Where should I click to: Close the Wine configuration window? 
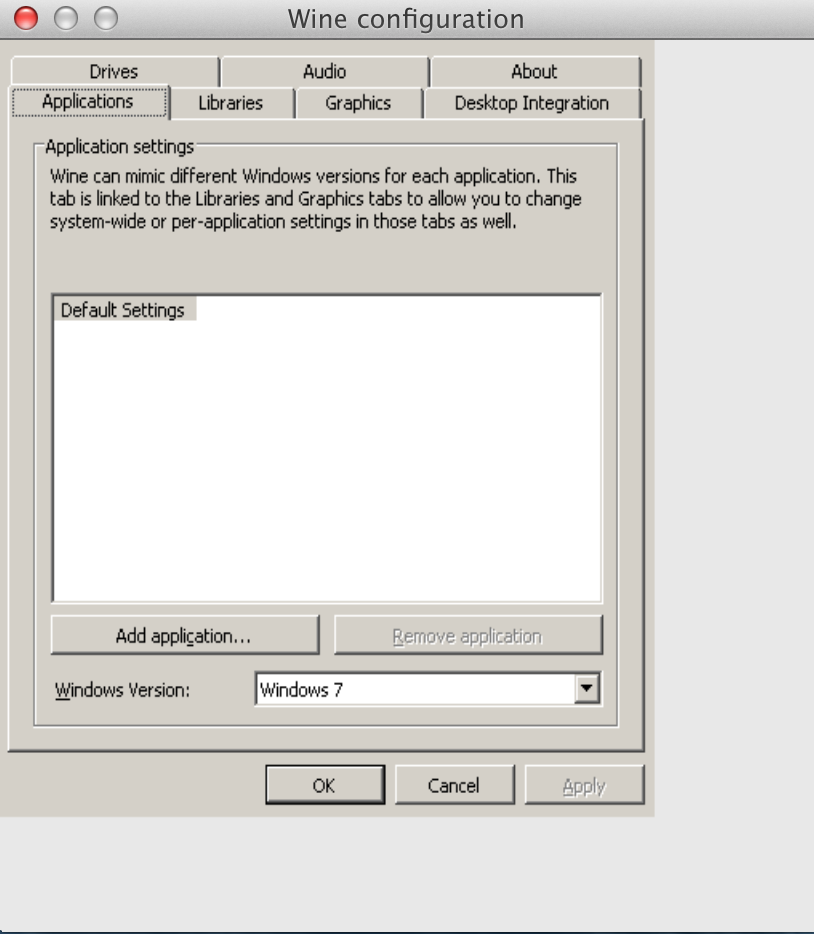click(26, 18)
